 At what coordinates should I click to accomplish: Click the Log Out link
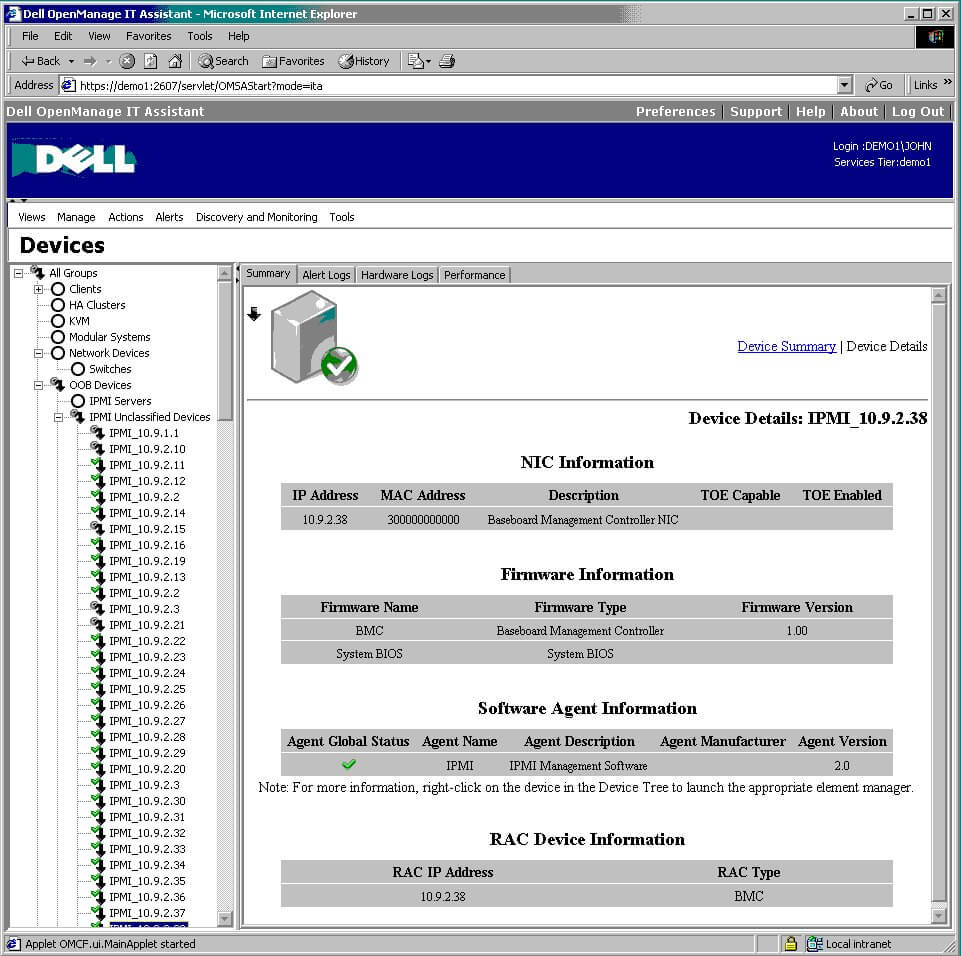tap(917, 112)
